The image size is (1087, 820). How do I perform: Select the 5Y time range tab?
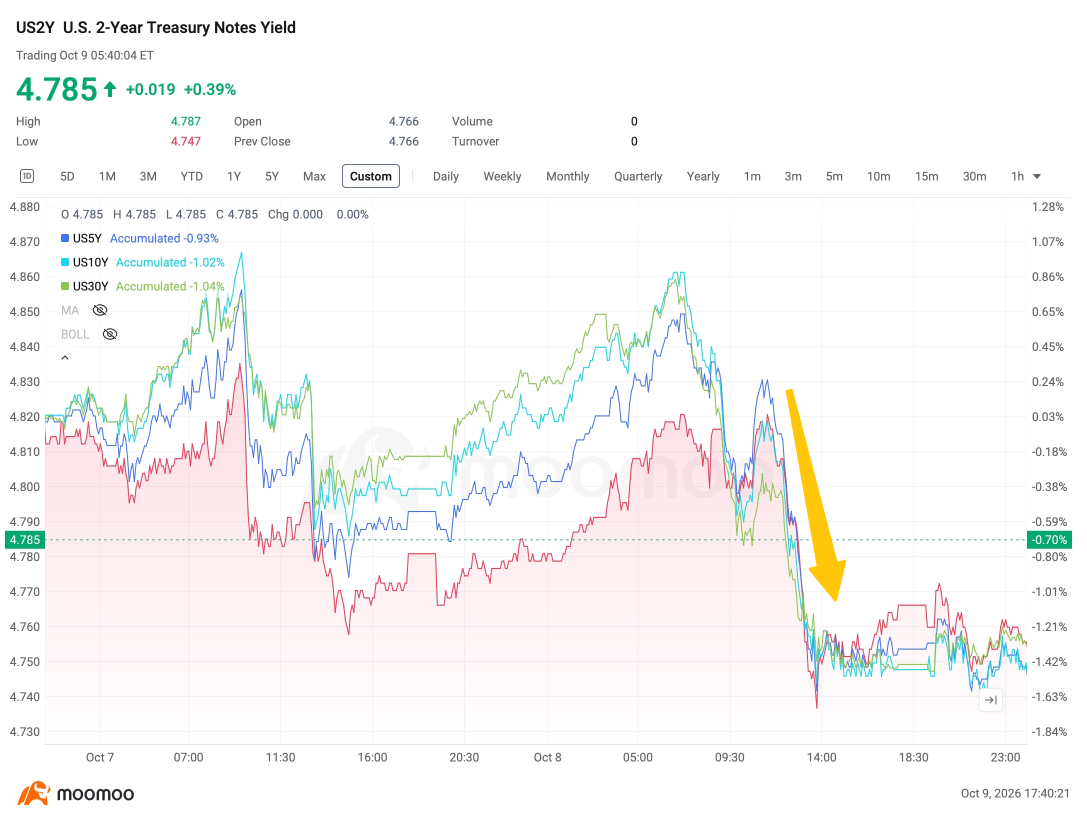tap(272, 176)
